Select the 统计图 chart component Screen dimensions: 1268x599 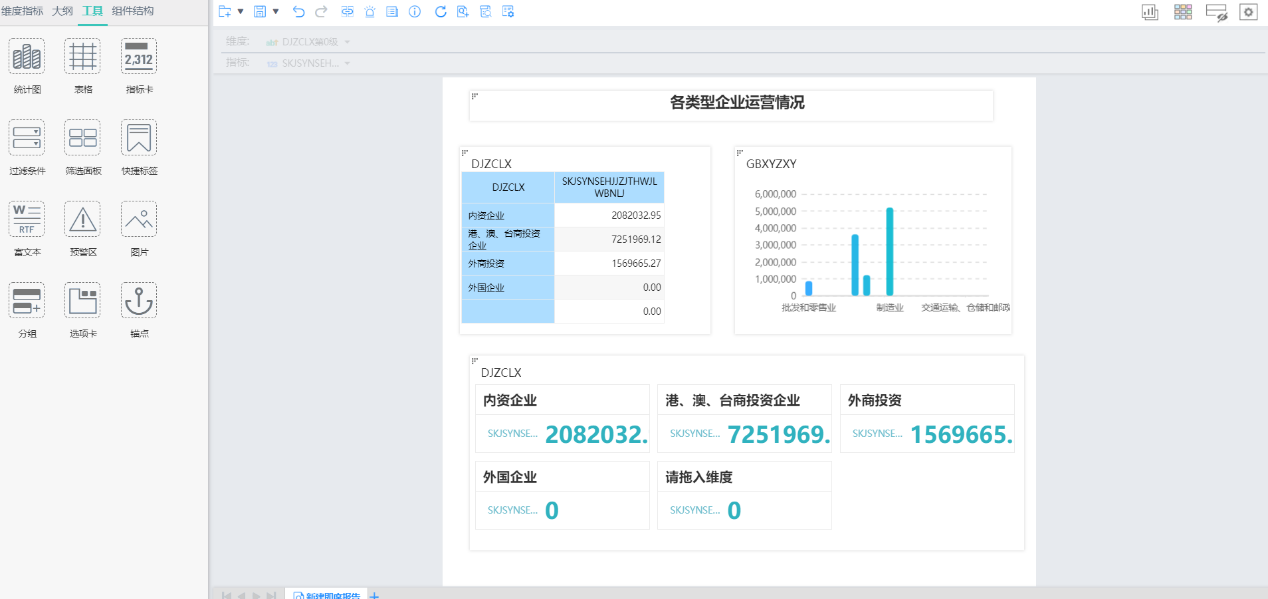[27, 57]
